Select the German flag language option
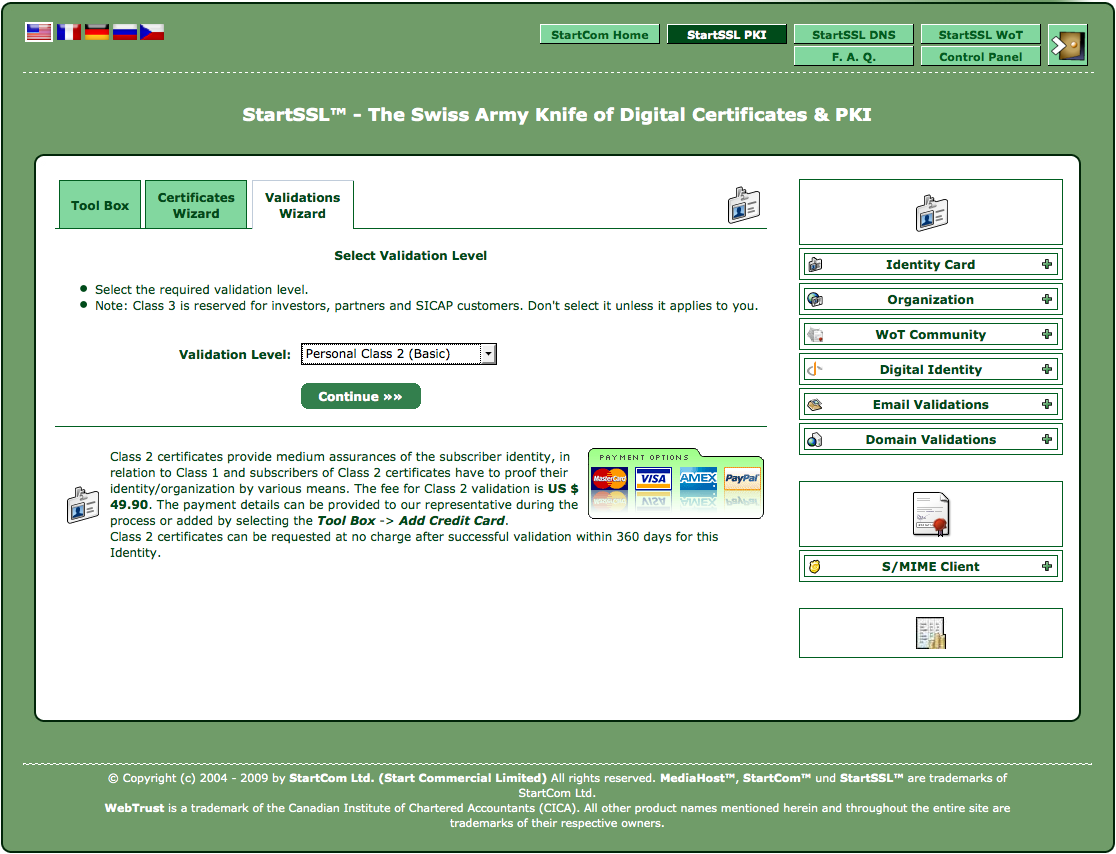Viewport: 1116px width, 854px height. (97, 32)
